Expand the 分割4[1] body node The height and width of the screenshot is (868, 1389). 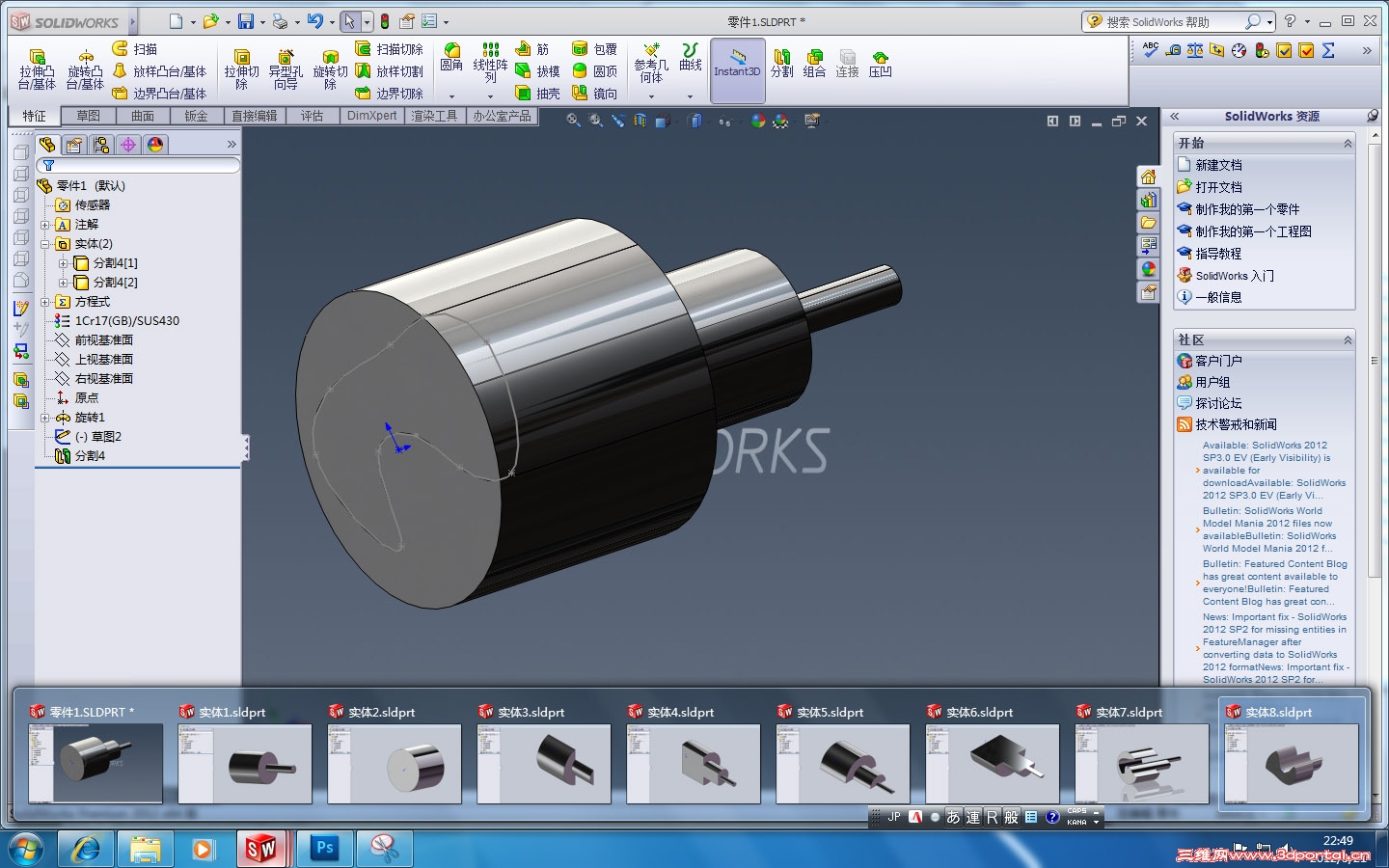tap(64, 263)
